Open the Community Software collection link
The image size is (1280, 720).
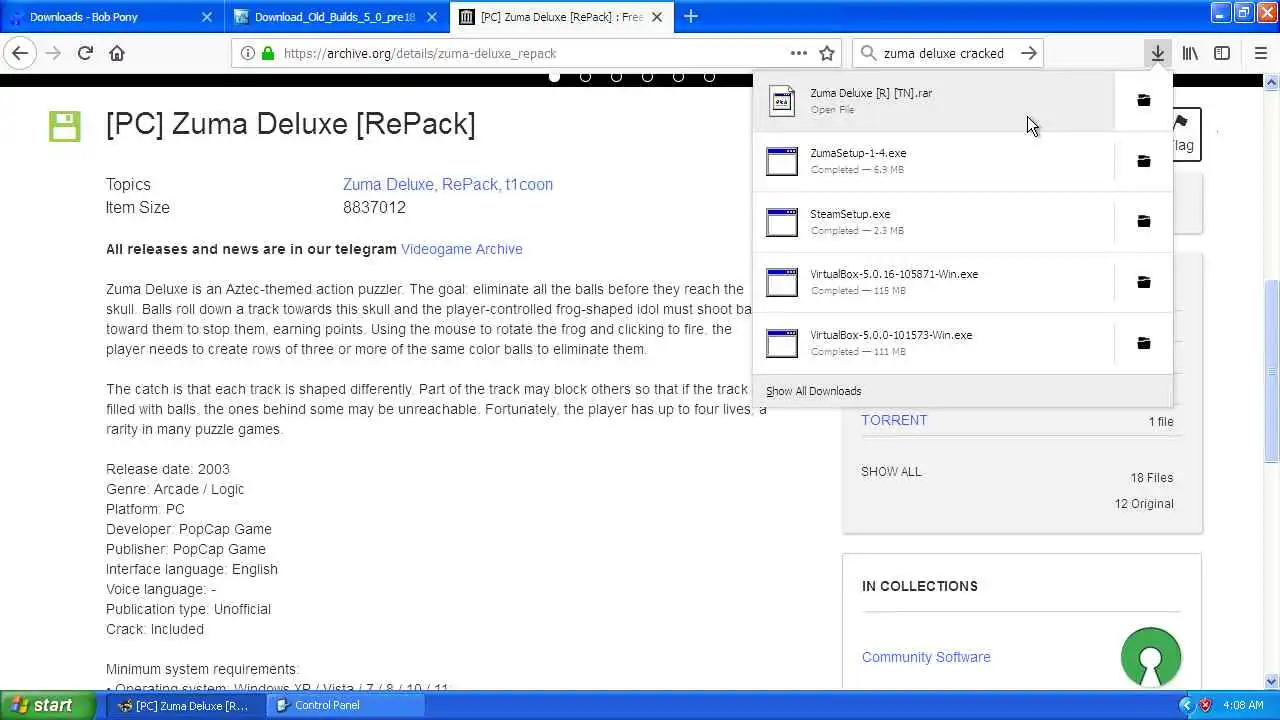point(926,657)
